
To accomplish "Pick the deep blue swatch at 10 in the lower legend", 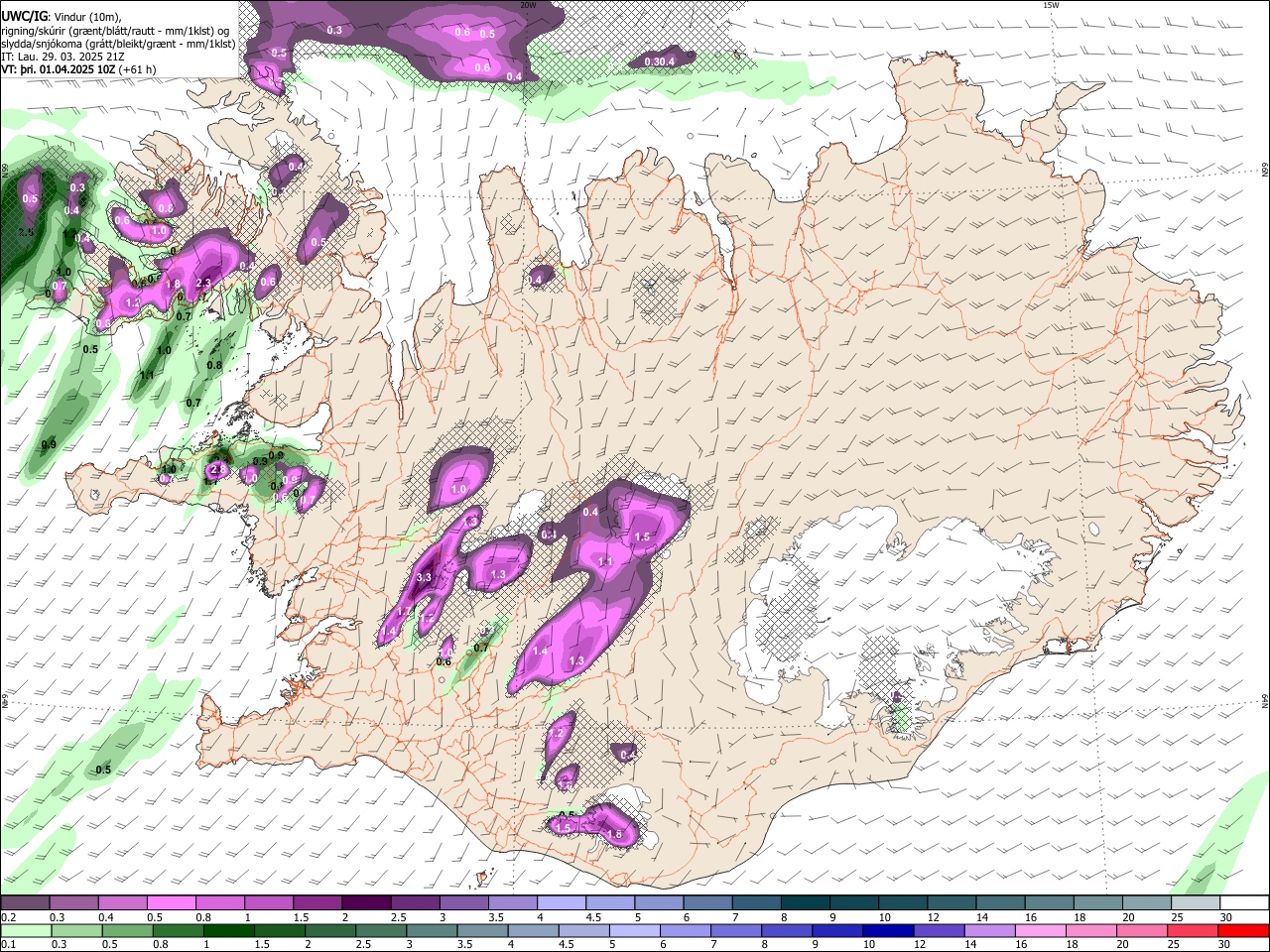I will point(887,930).
